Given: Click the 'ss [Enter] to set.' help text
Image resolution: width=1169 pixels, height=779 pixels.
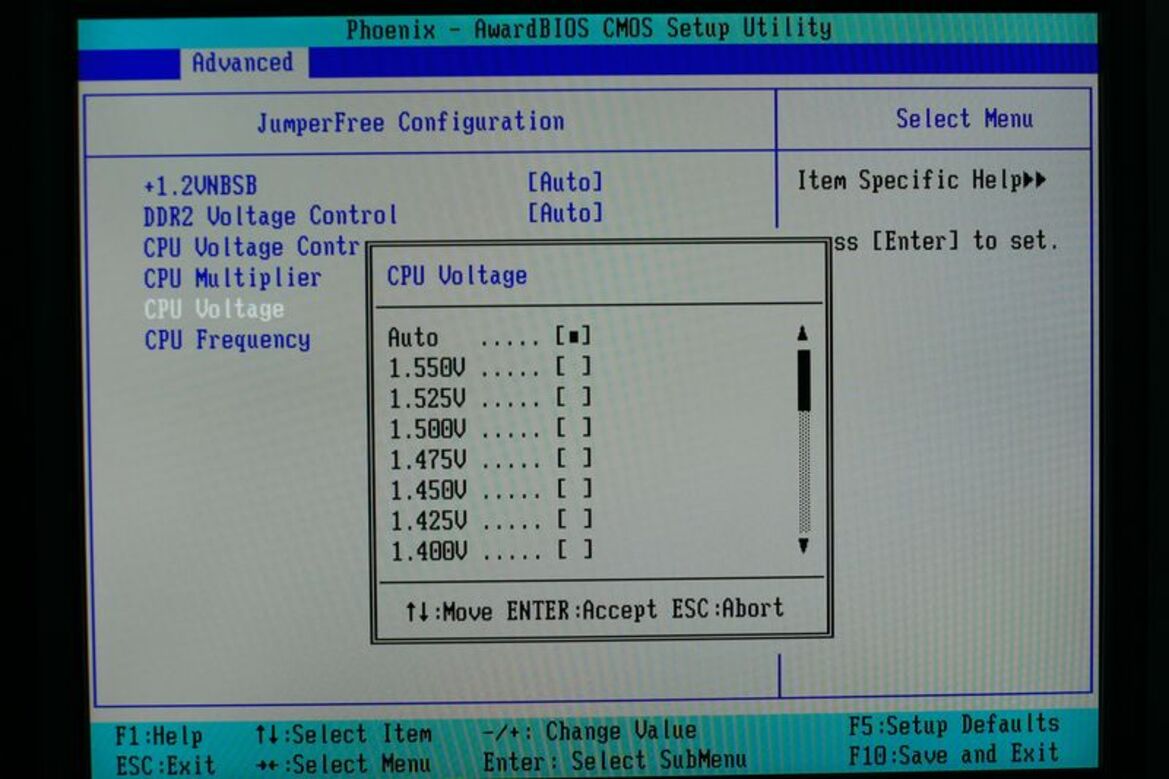Looking at the screenshot, I should (x=945, y=241).
